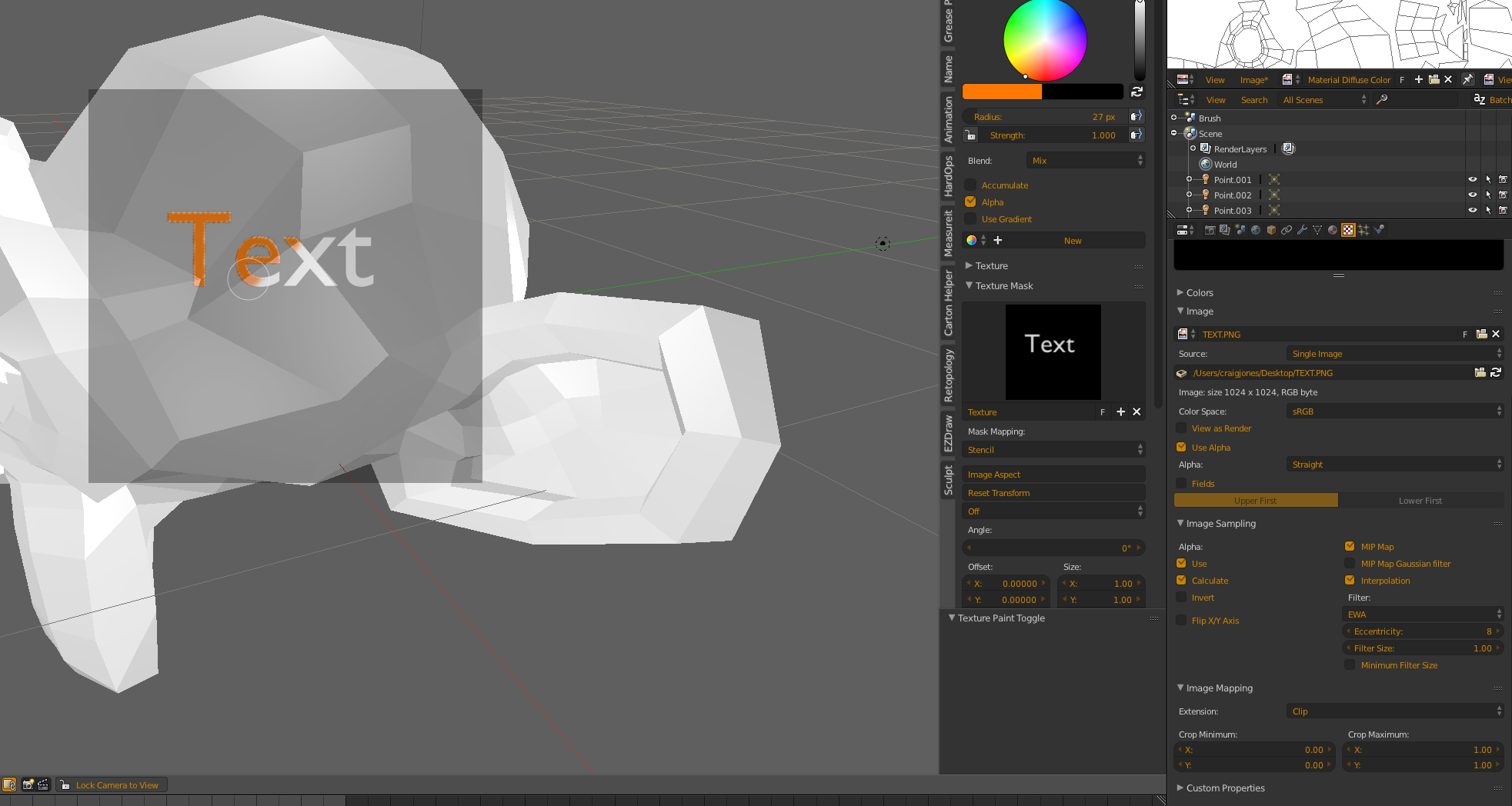This screenshot has width=1512, height=806.
Task: Open the Material properties tab
Action: (x=1333, y=230)
